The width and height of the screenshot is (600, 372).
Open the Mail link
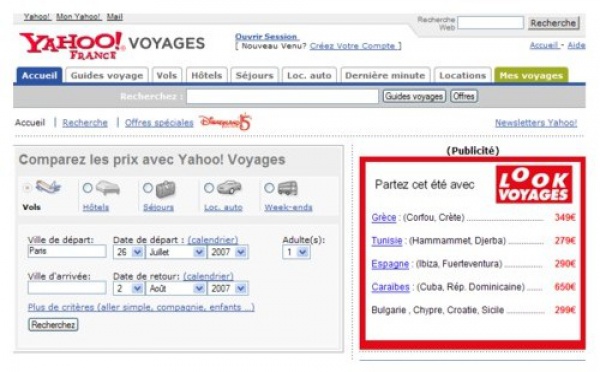tap(115, 17)
